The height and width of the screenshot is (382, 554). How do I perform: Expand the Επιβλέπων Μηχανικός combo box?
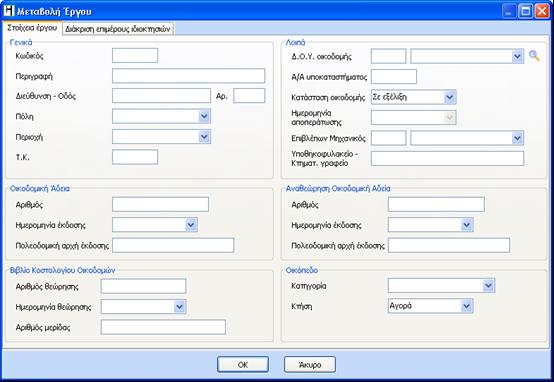[x=517, y=138]
